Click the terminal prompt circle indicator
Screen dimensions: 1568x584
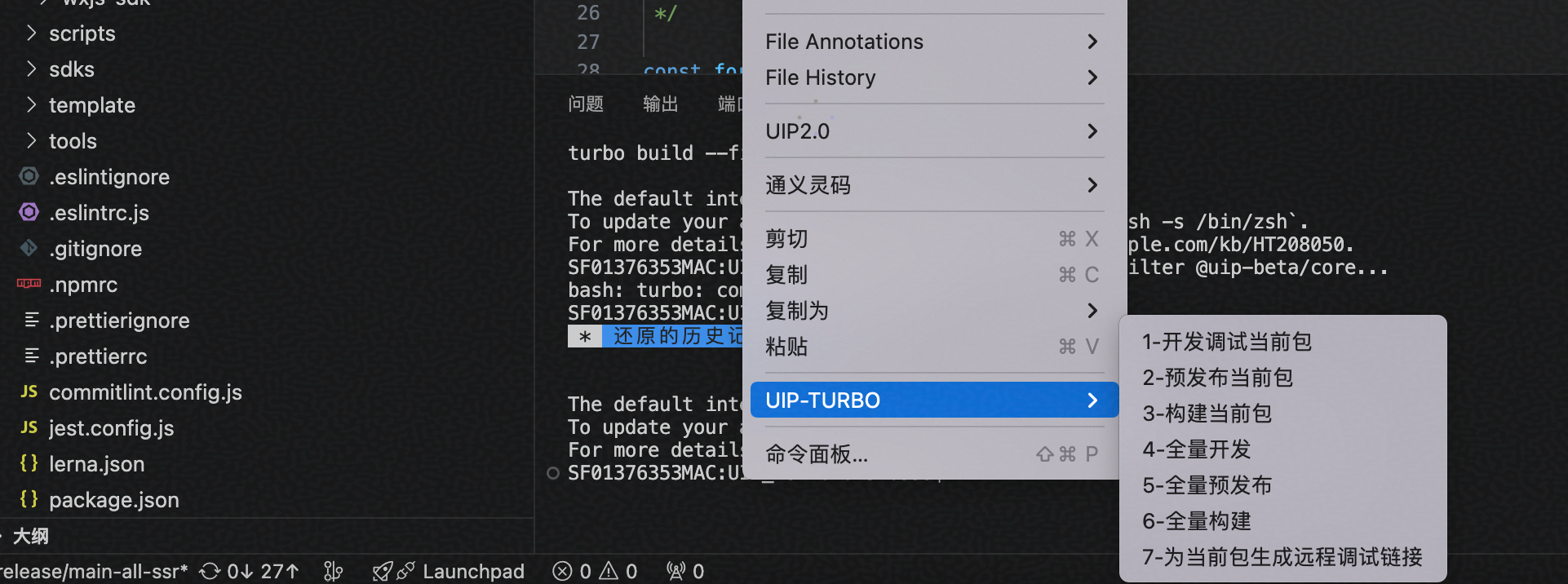(x=552, y=473)
